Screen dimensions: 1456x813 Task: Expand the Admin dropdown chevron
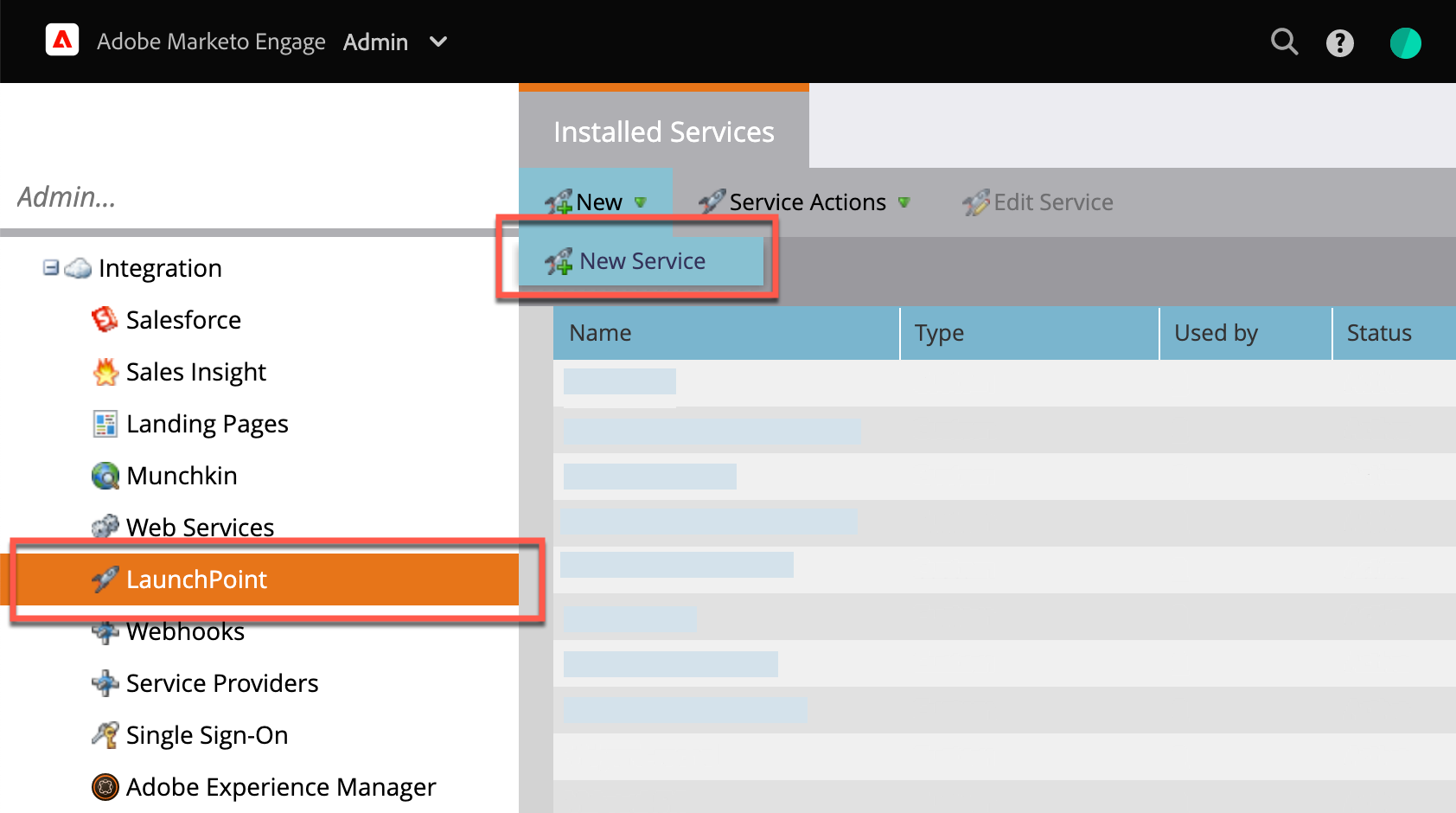tap(438, 42)
